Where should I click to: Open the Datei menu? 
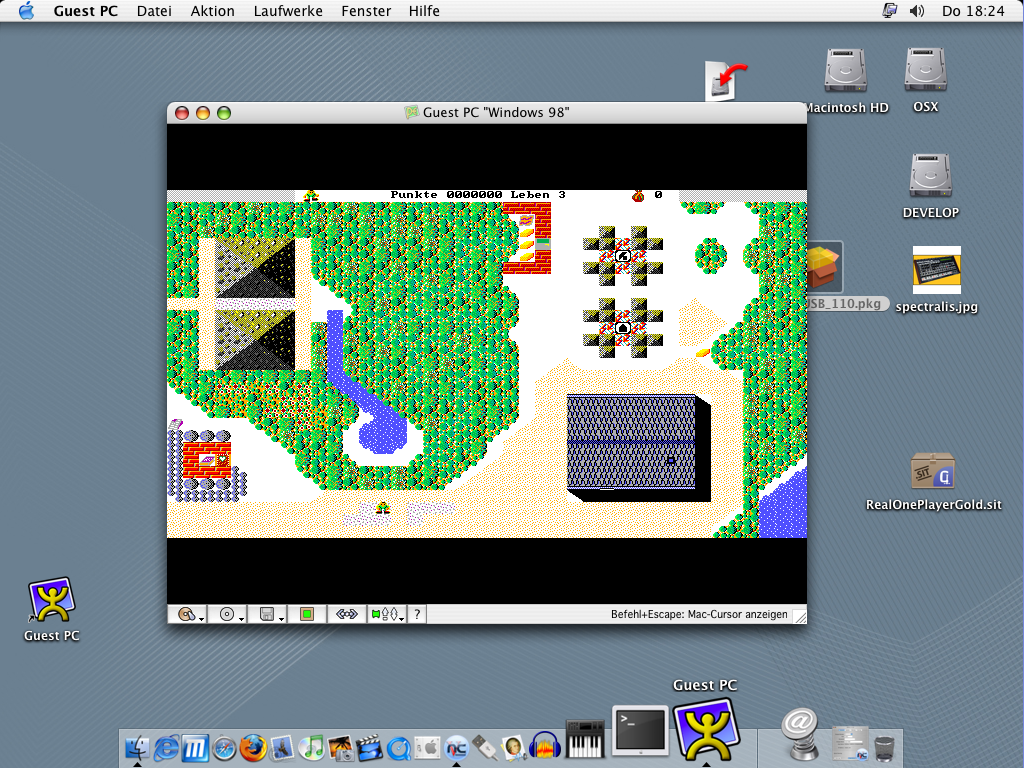(x=154, y=11)
